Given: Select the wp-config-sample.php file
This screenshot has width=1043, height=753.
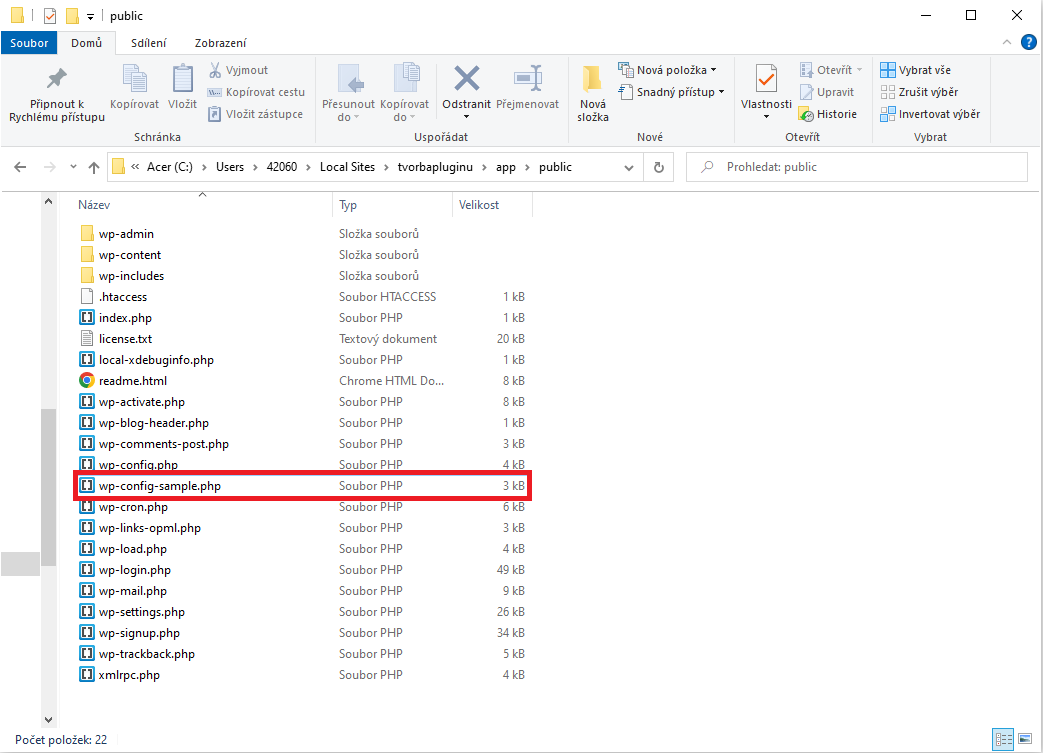Looking at the screenshot, I should click(x=160, y=486).
